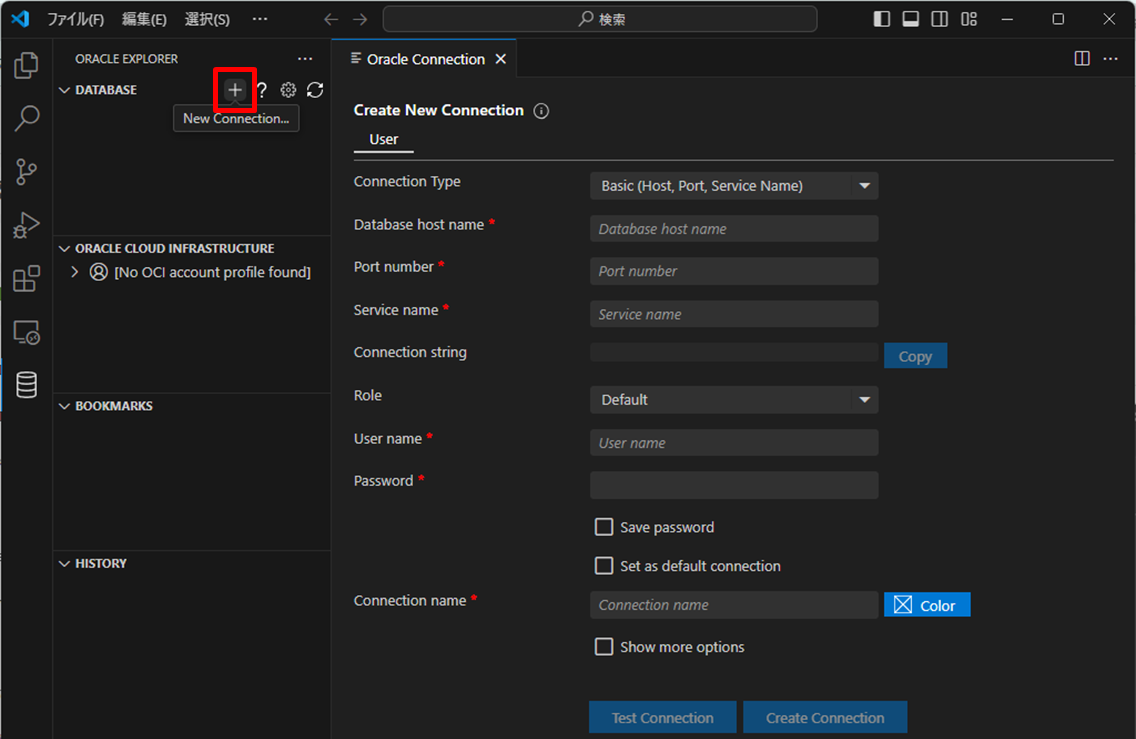Open Database settings gear icon

(x=288, y=90)
